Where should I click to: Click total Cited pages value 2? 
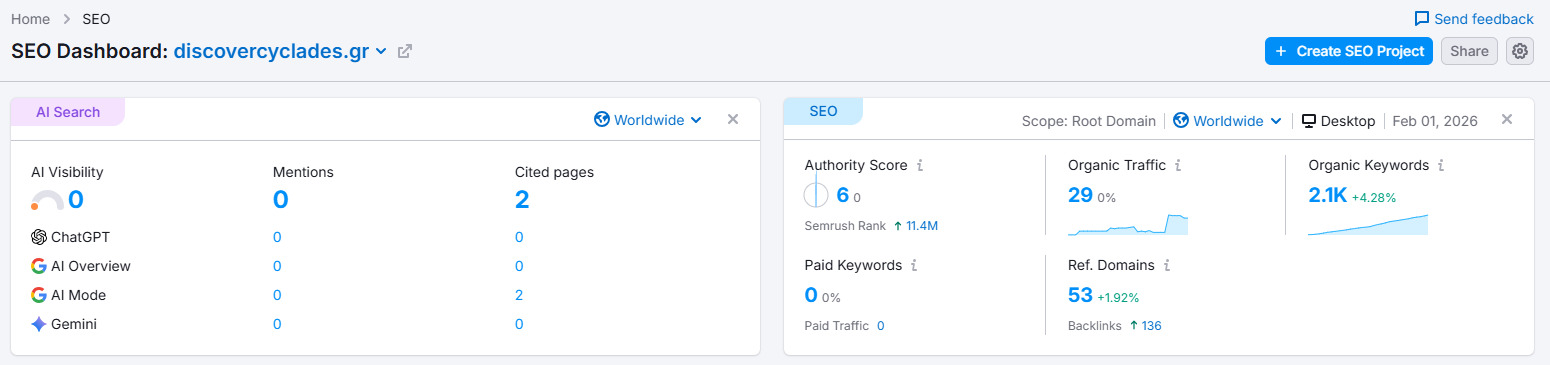pos(522,200)
